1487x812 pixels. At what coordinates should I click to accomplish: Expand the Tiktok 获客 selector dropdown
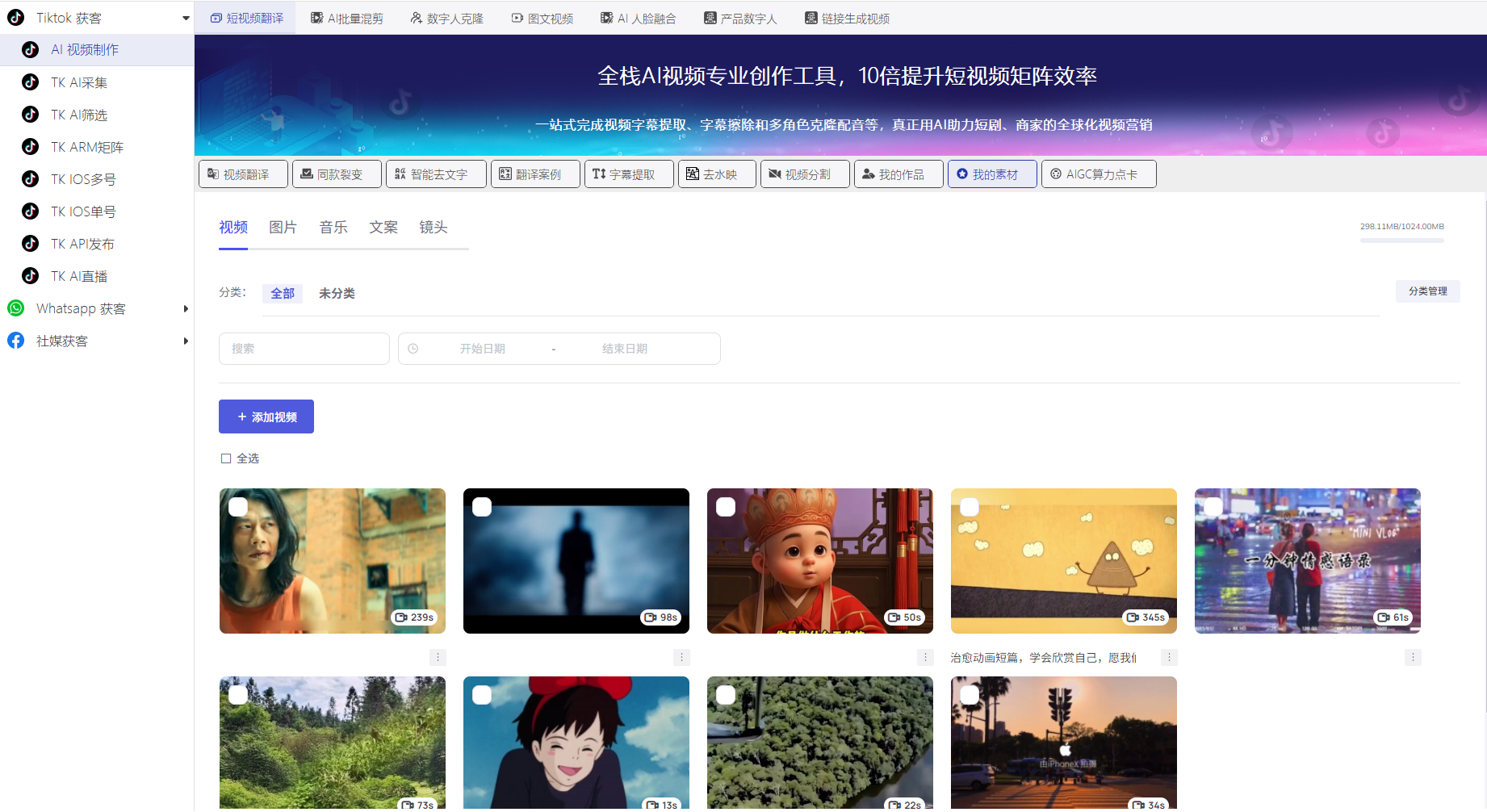click(184, 17)
